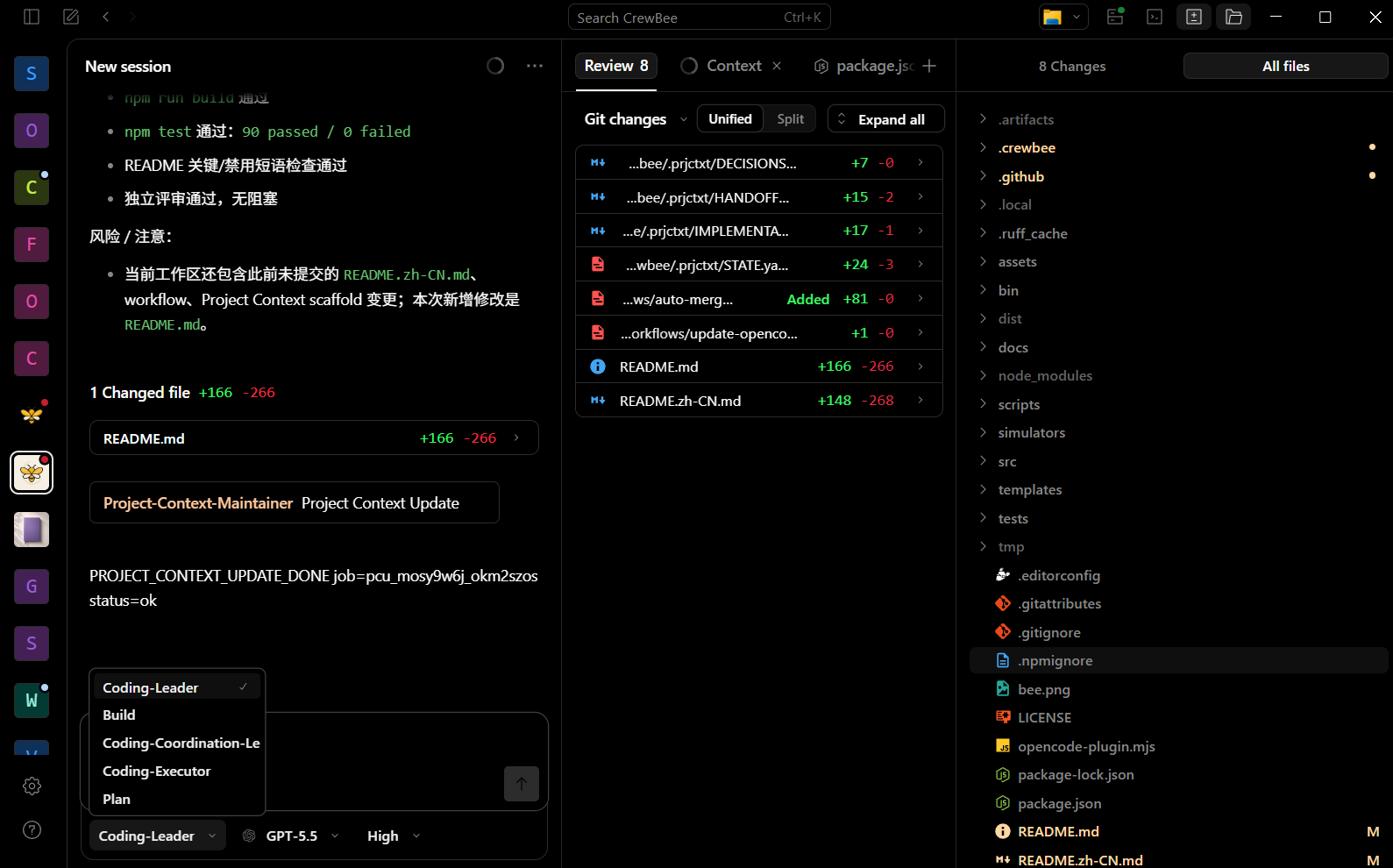The image size is (1393, 868).
Task: Choose Coding-Executor from agent menu
Action: 177,772
